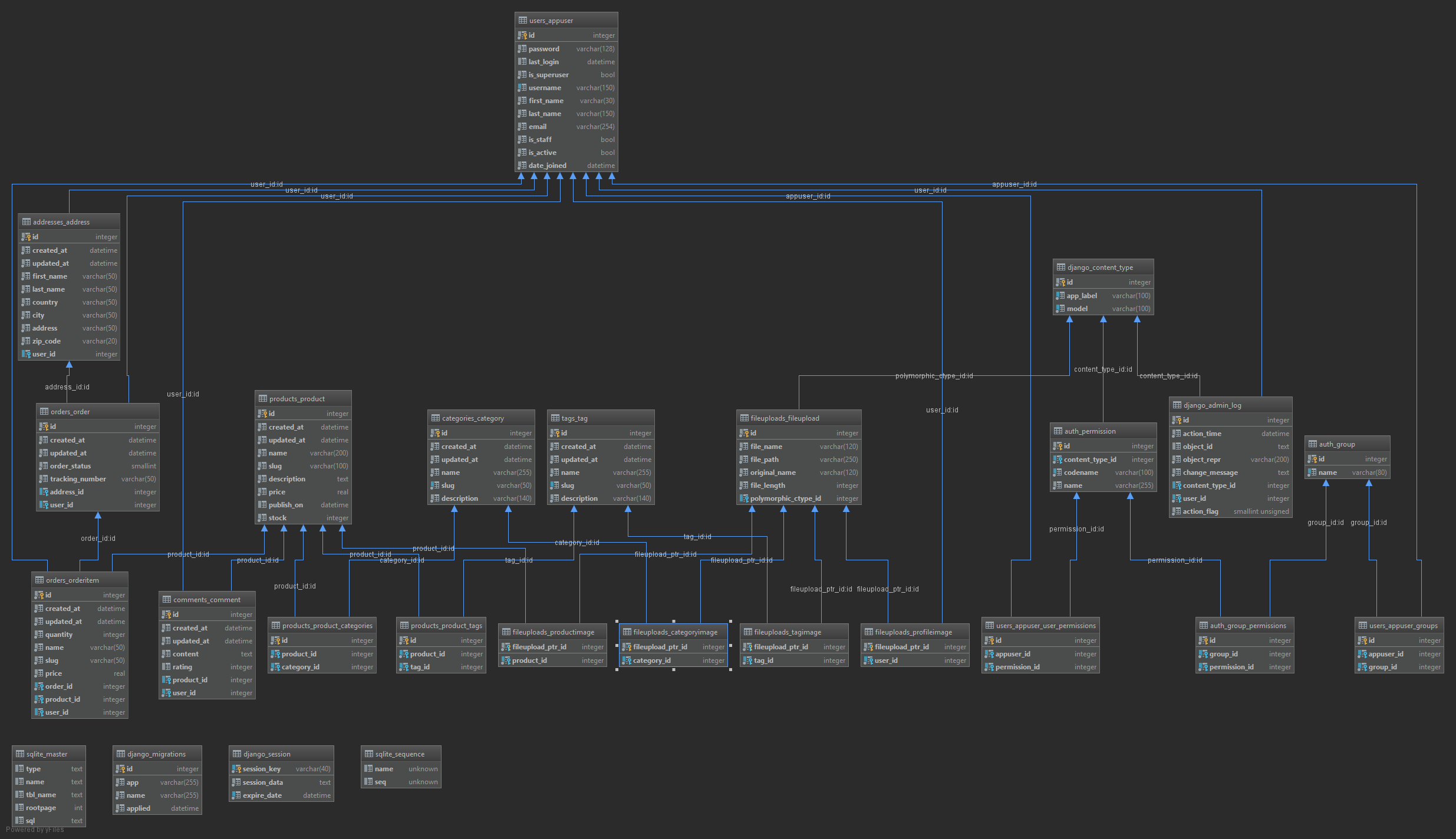Image resolution: width=1456 pixels, height=839 pixels.
Task: Click the table icon in users_appuser header
Action: (x=522, y=21)
